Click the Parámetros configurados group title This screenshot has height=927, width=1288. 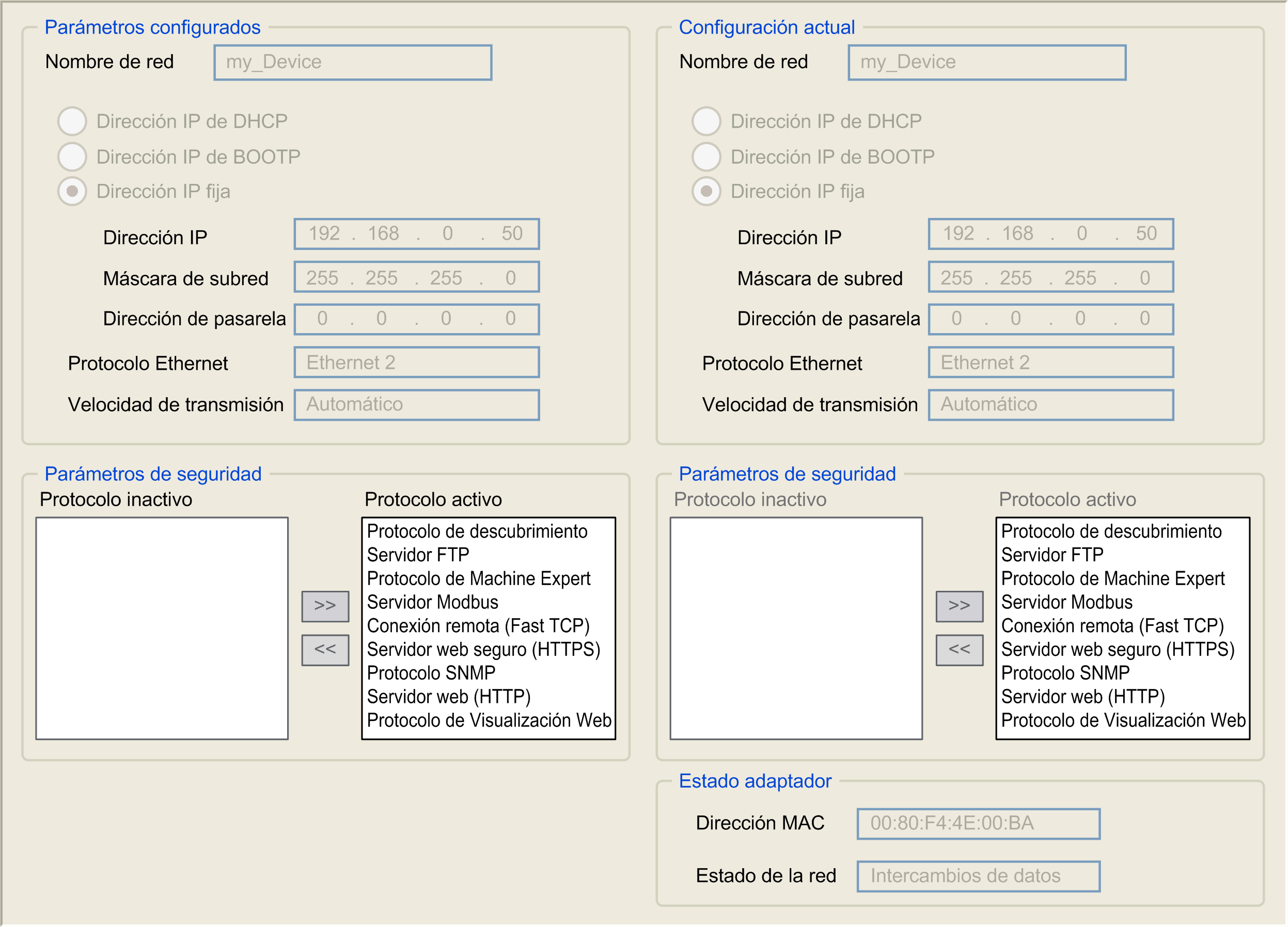(x=153, y=27)
